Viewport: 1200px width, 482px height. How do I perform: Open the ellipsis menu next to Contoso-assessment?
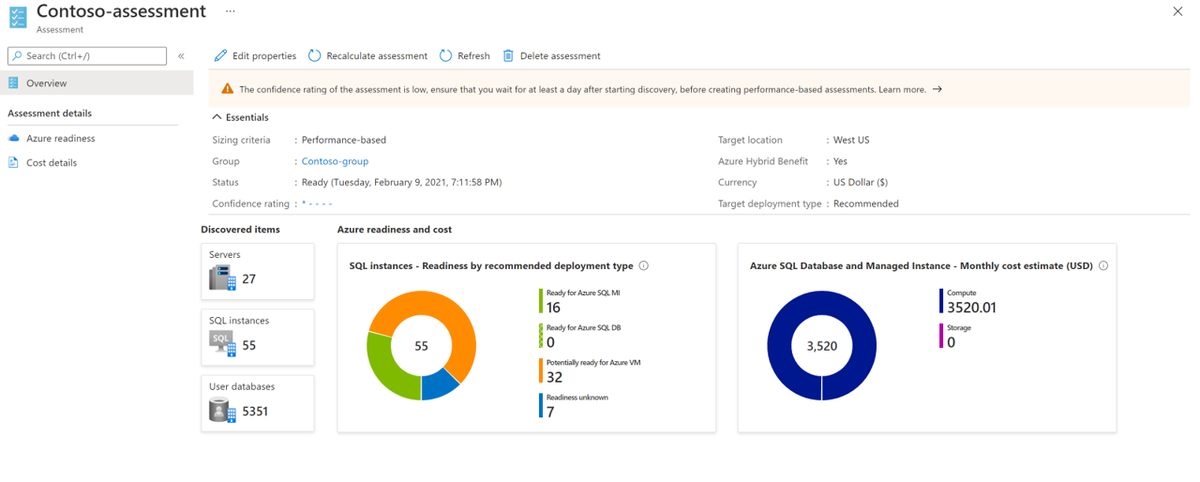pos(230,11)
